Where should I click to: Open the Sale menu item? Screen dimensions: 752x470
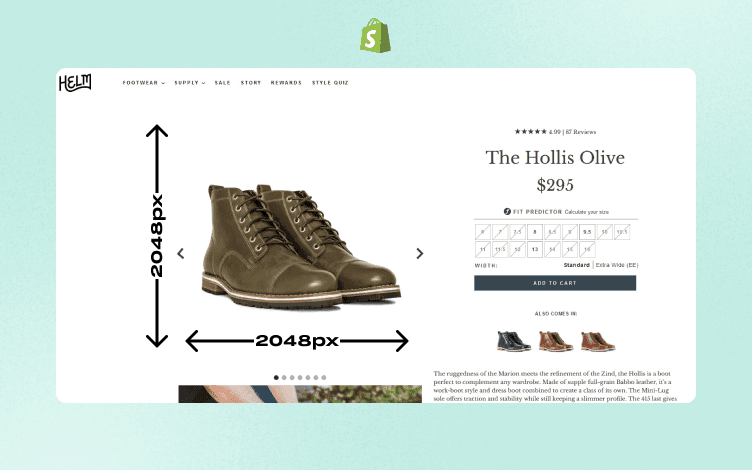pos(223,83)
